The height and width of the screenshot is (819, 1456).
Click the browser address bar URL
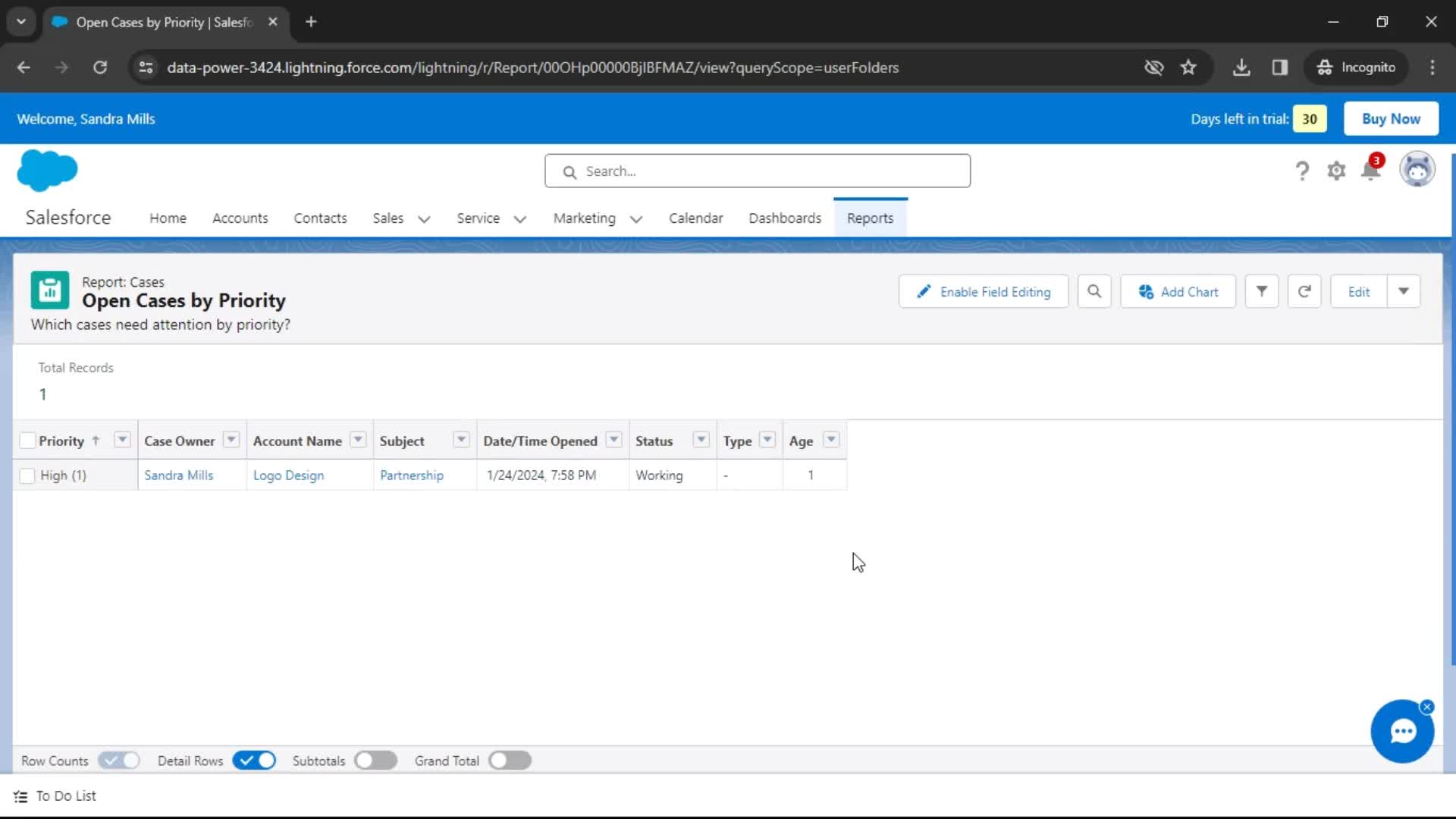[x=533, y=67]
